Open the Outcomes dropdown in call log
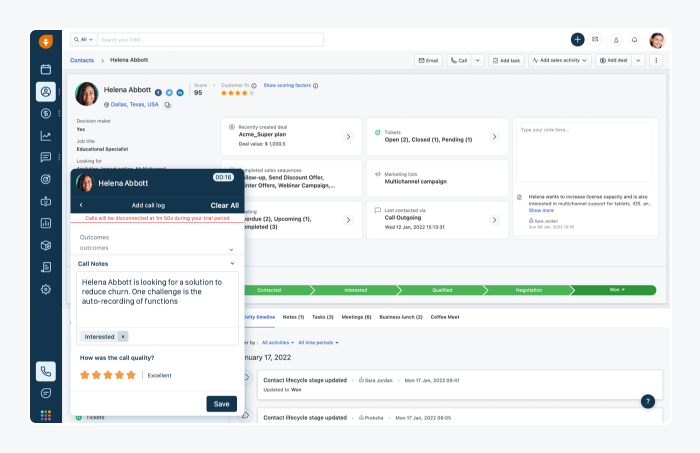The image size is (700, 453). pos(156,248)
